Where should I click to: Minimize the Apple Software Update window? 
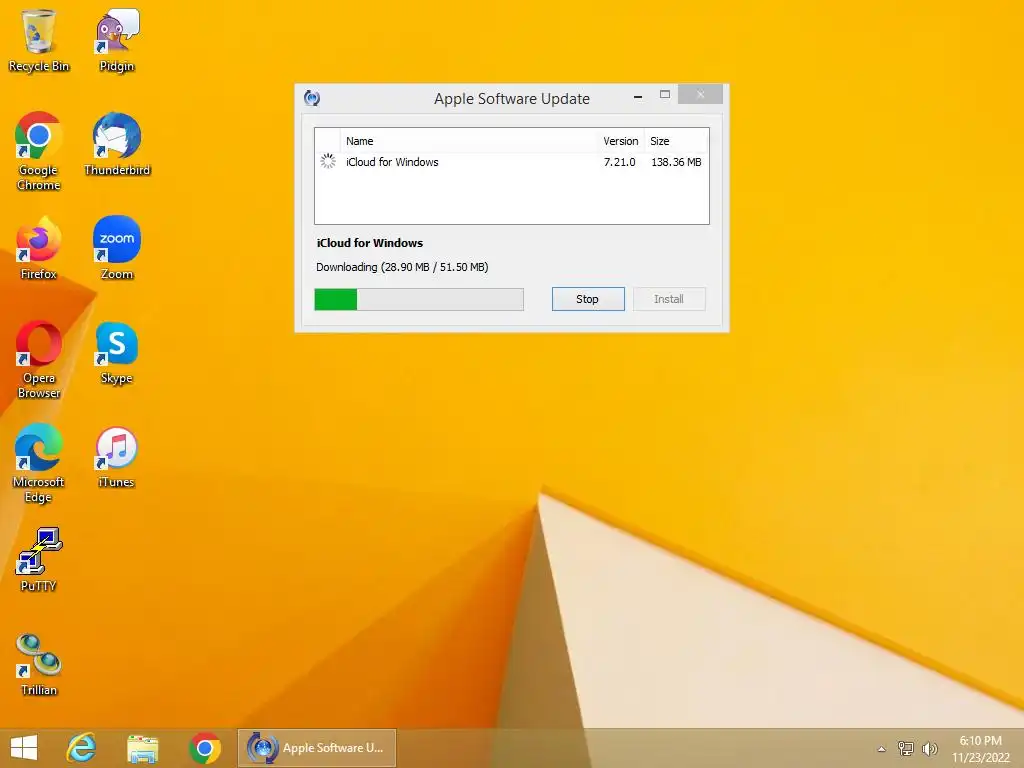[638, 95]
